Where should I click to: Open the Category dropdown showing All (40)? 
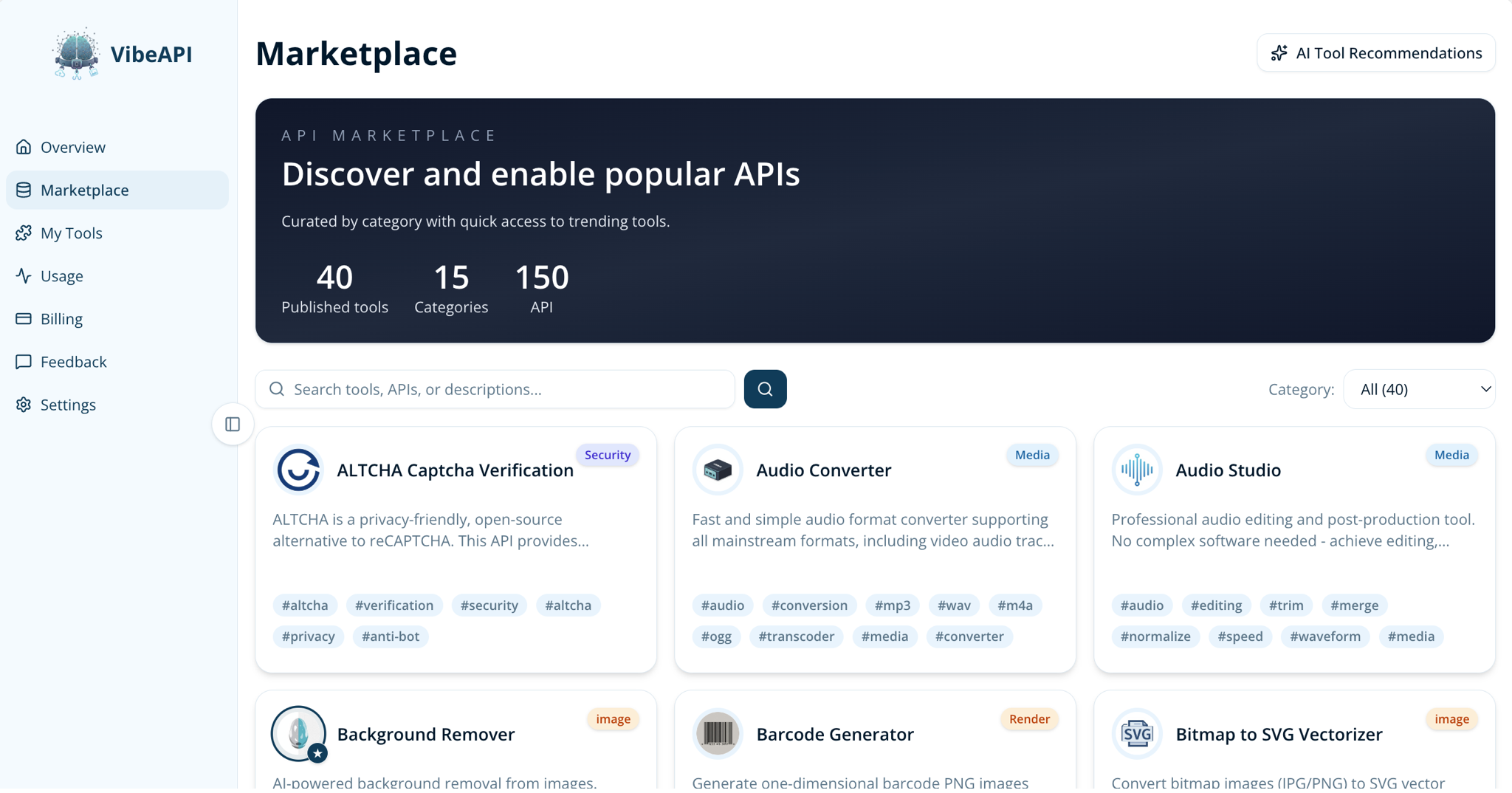(1419, 389)
